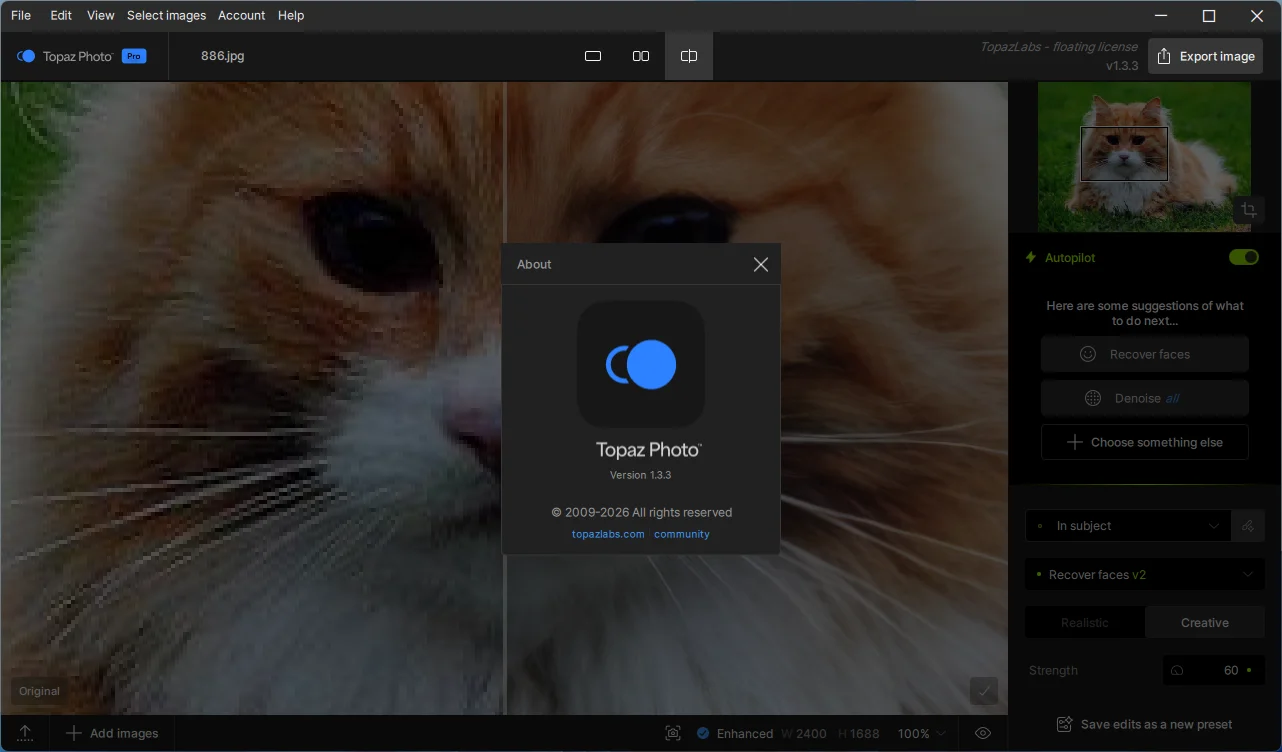Open the community link in About
Image resolution: width=1282 pixels, height=752 pixels.
pyautogui.click(x=682, y=534)
